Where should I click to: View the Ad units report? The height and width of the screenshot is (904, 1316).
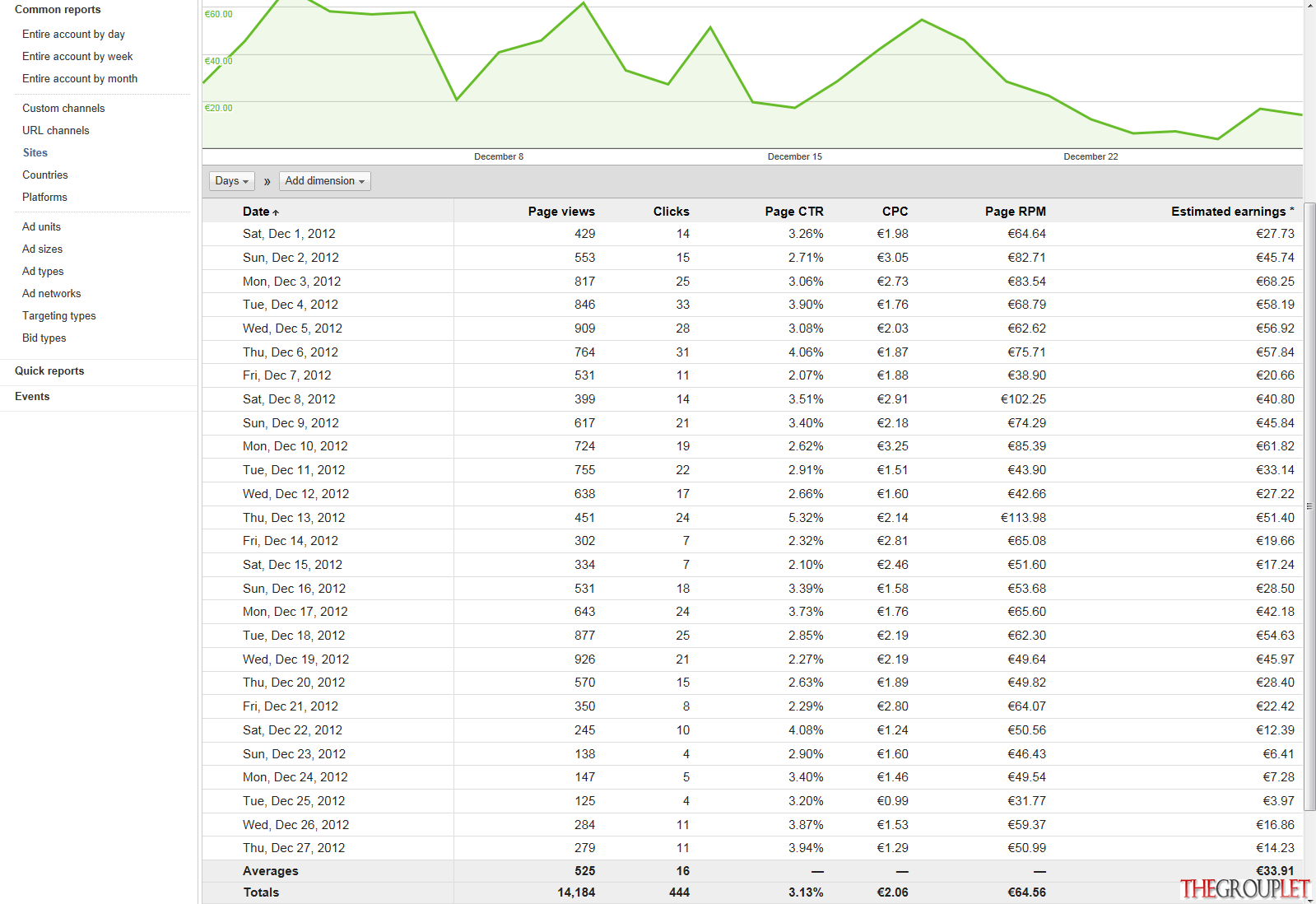coord(41,227)
